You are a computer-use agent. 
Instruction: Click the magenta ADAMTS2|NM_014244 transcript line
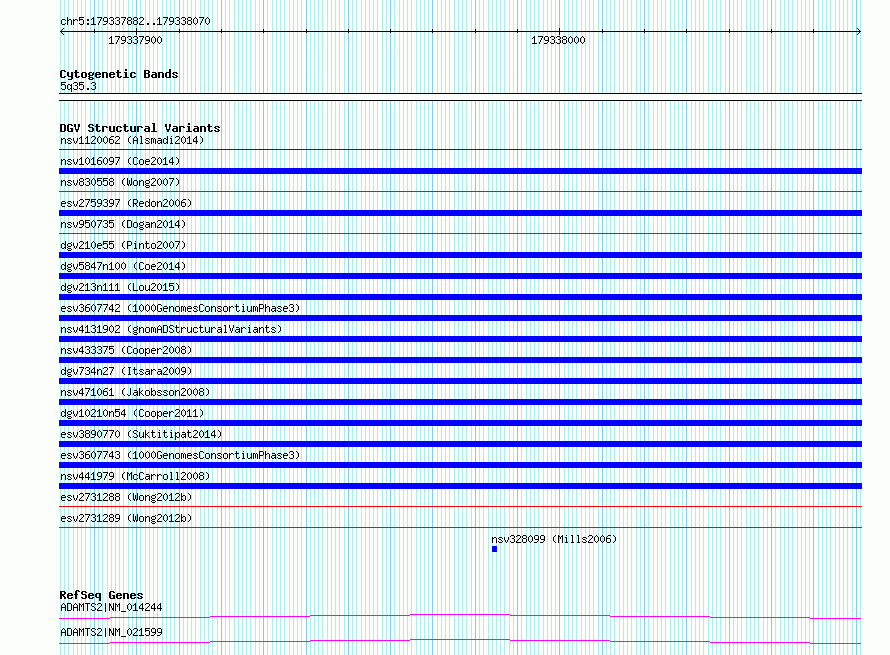click(x=460, y=616)
